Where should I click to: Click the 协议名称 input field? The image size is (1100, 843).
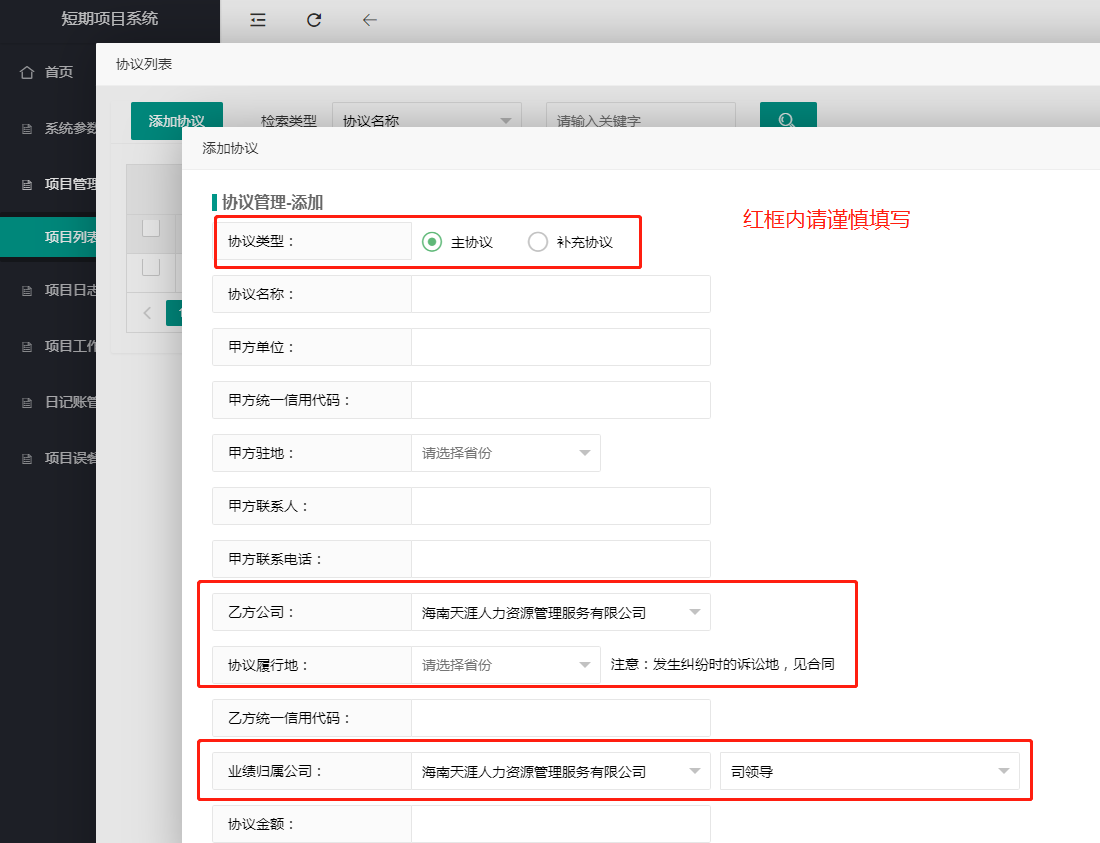[561, 294]
